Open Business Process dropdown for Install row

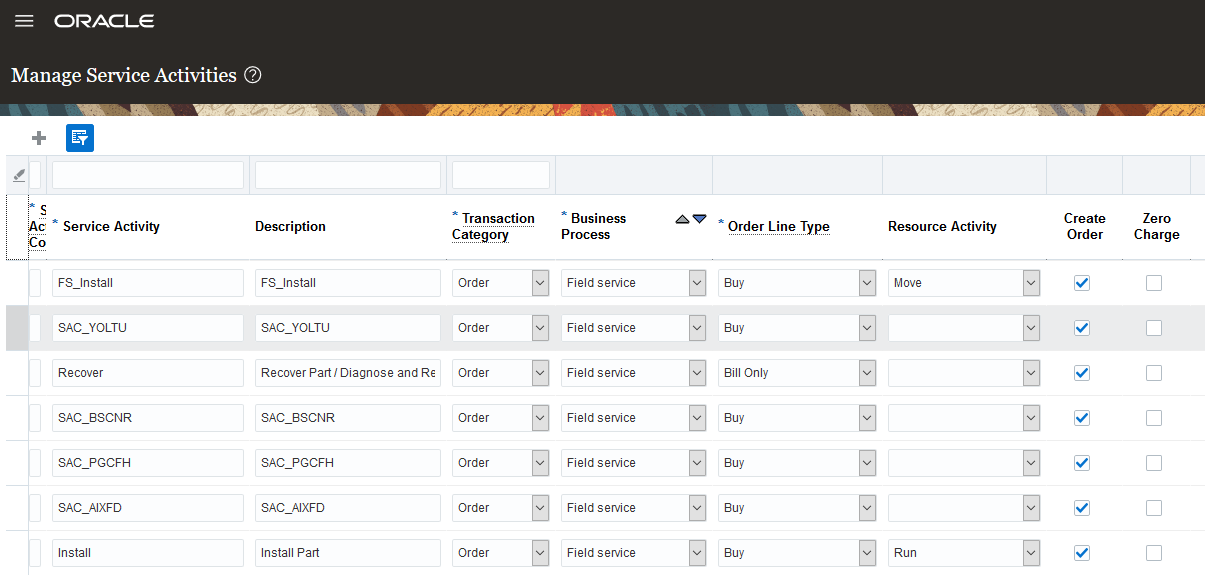tap(698, 553)
